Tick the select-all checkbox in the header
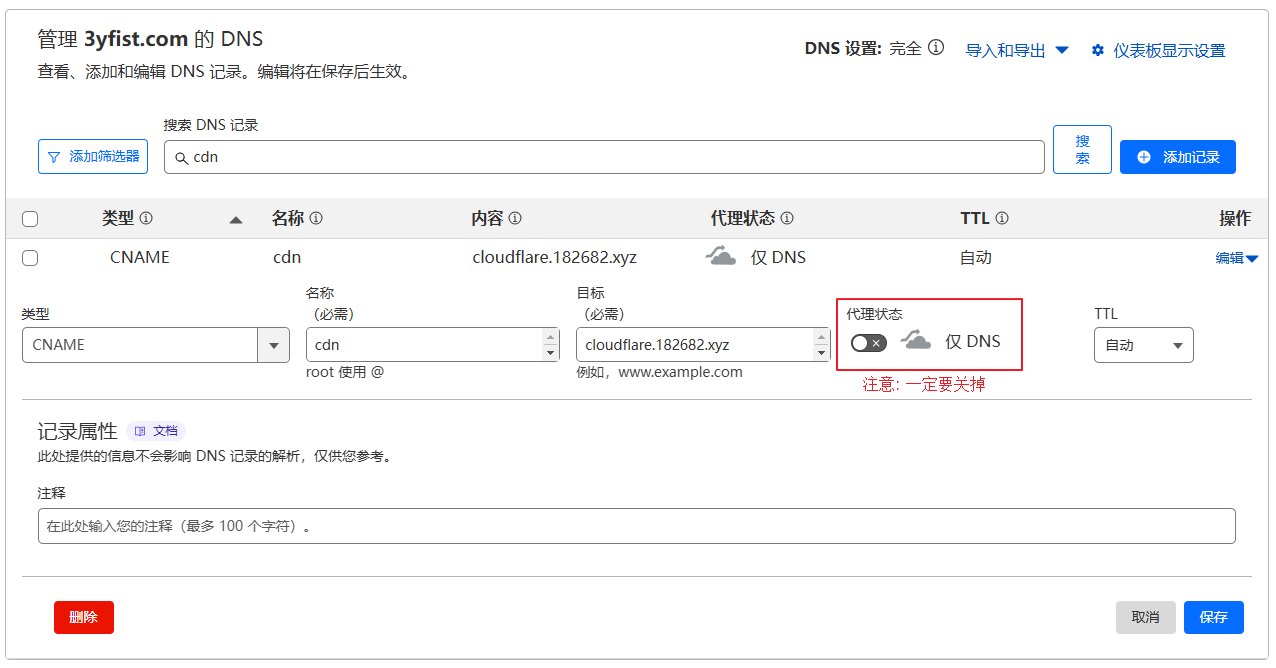 point(30,219)
